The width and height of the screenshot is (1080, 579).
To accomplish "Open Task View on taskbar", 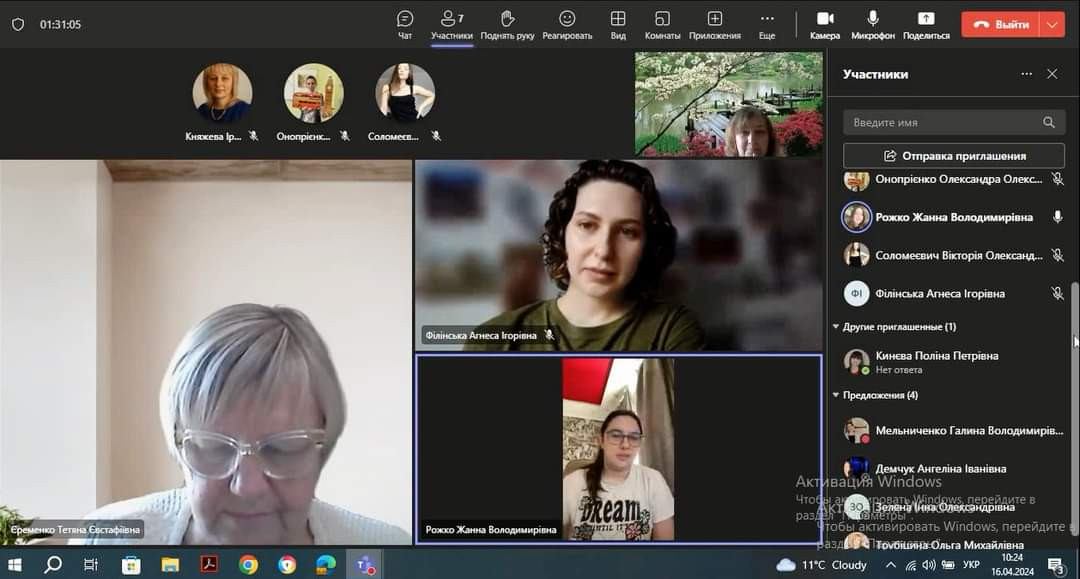I will click(x=91, y=565).
